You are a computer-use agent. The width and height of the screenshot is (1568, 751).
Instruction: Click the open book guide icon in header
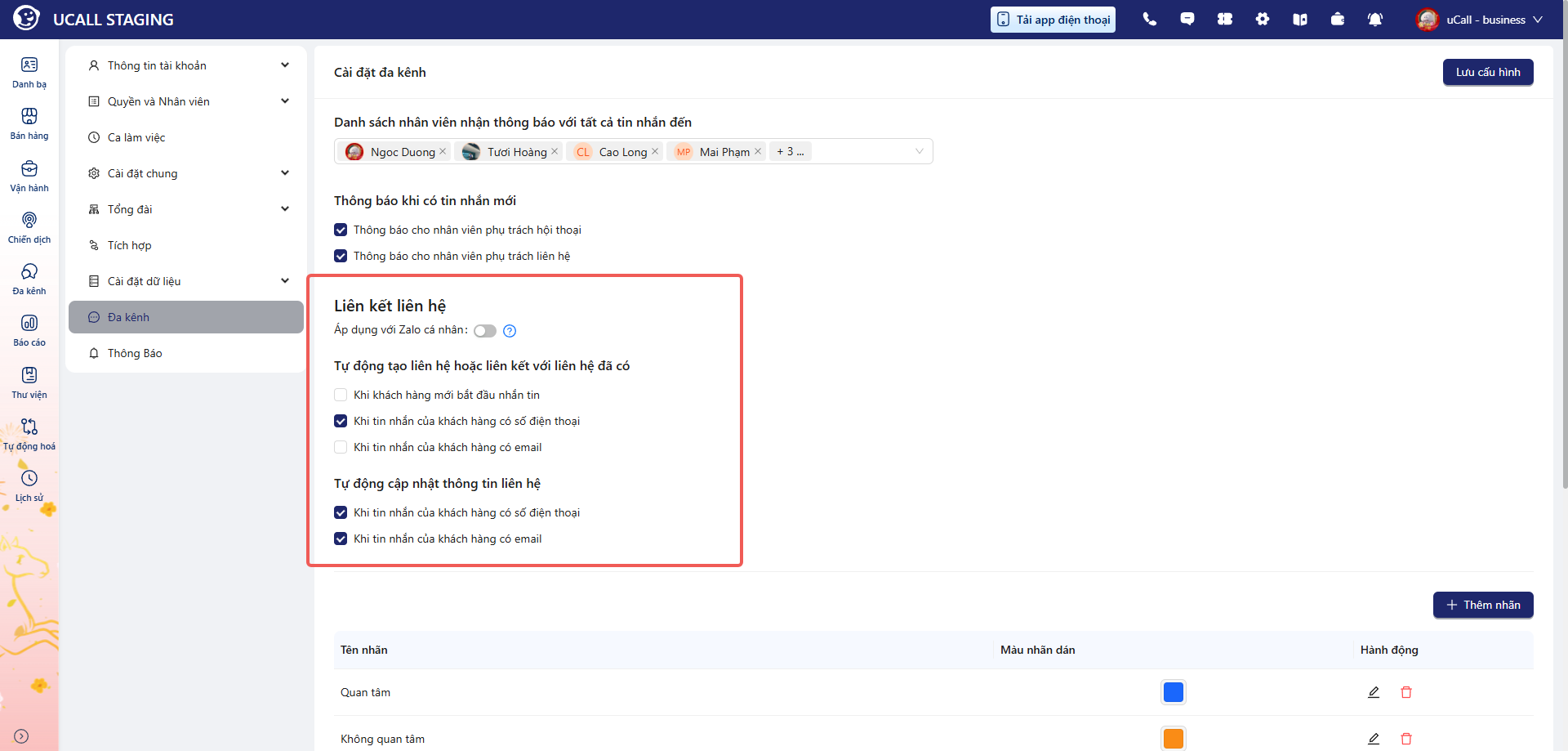pyautogui.click(x=1300, y=19)
